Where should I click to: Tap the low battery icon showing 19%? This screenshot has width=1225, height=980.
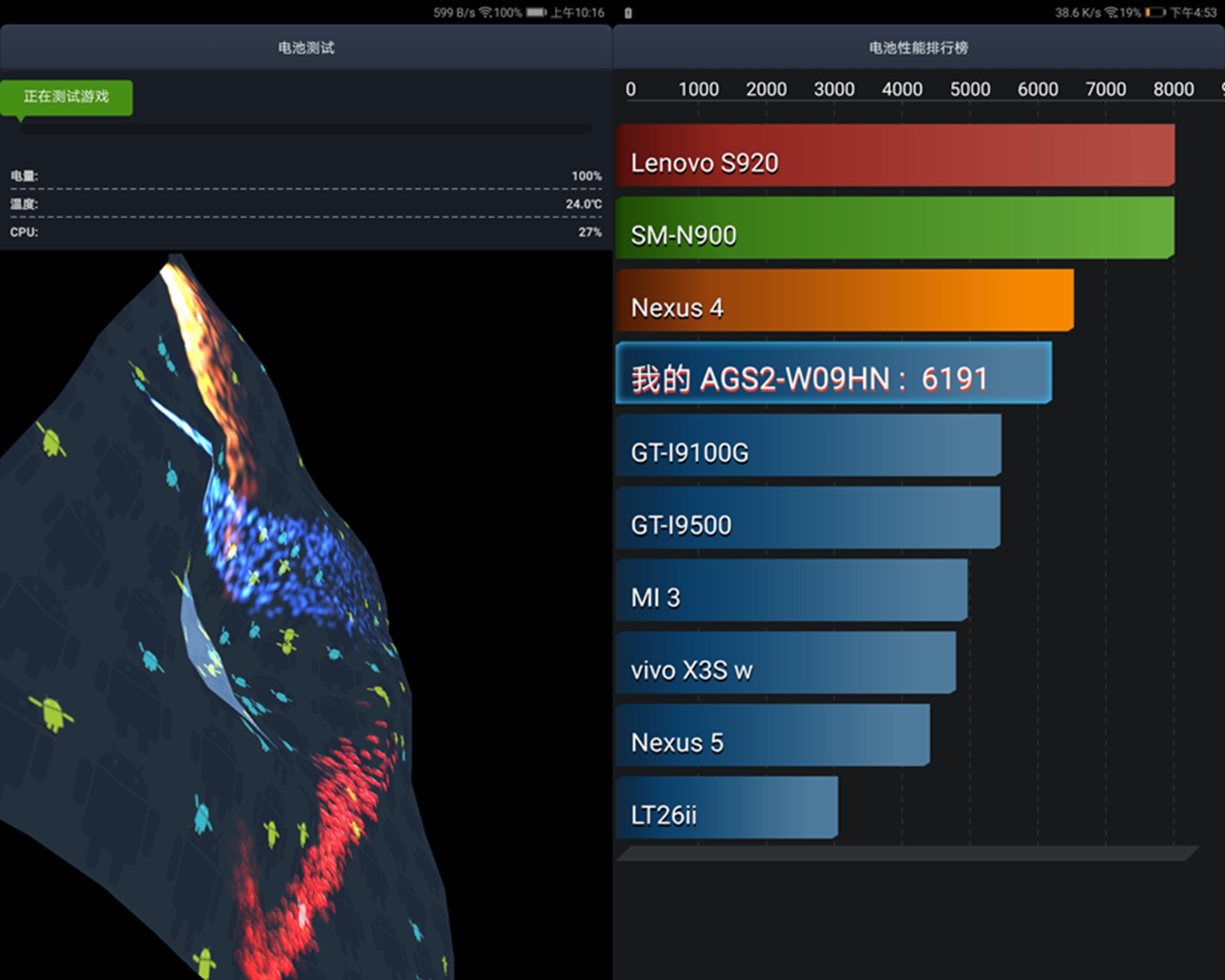1155,12
